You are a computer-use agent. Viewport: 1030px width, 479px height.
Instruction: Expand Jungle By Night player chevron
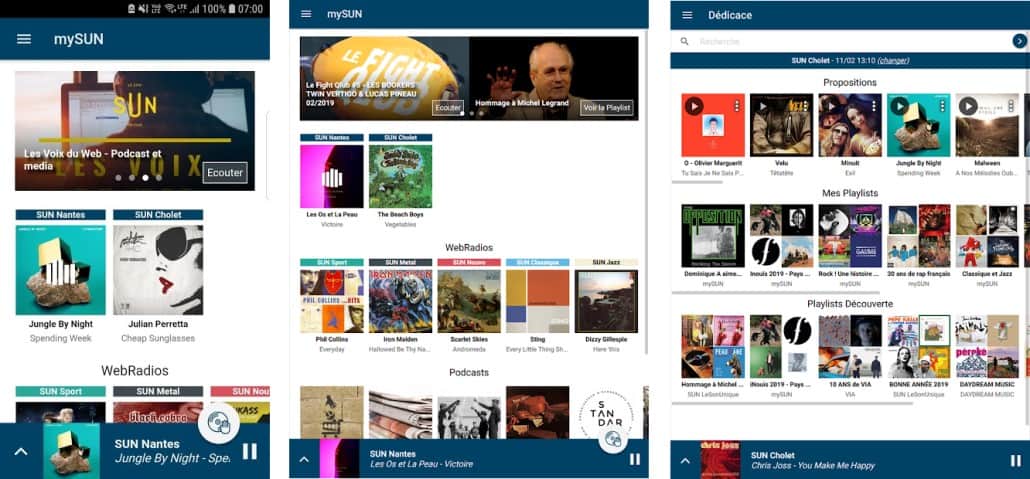21,451
